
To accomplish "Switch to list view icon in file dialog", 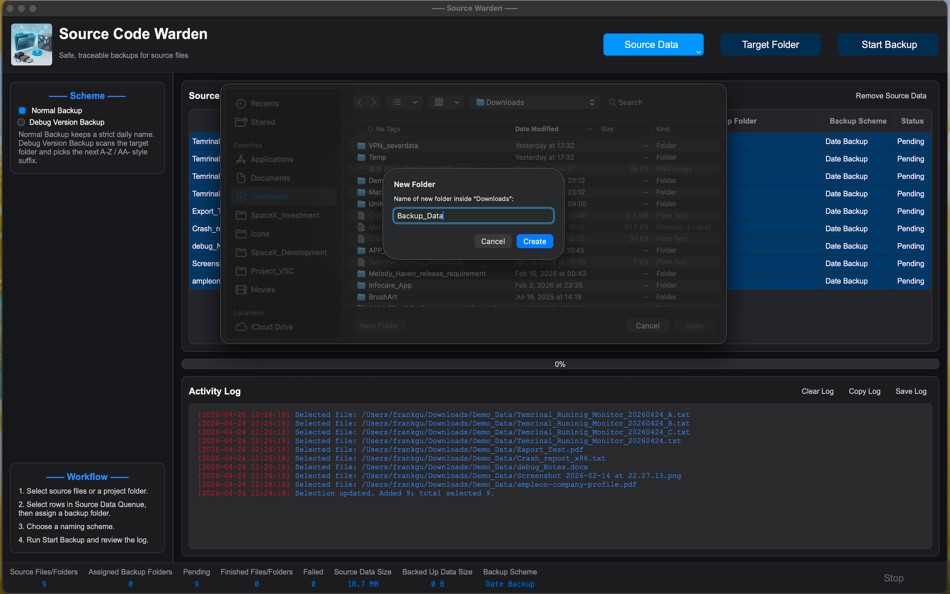I will pos(397,102).
